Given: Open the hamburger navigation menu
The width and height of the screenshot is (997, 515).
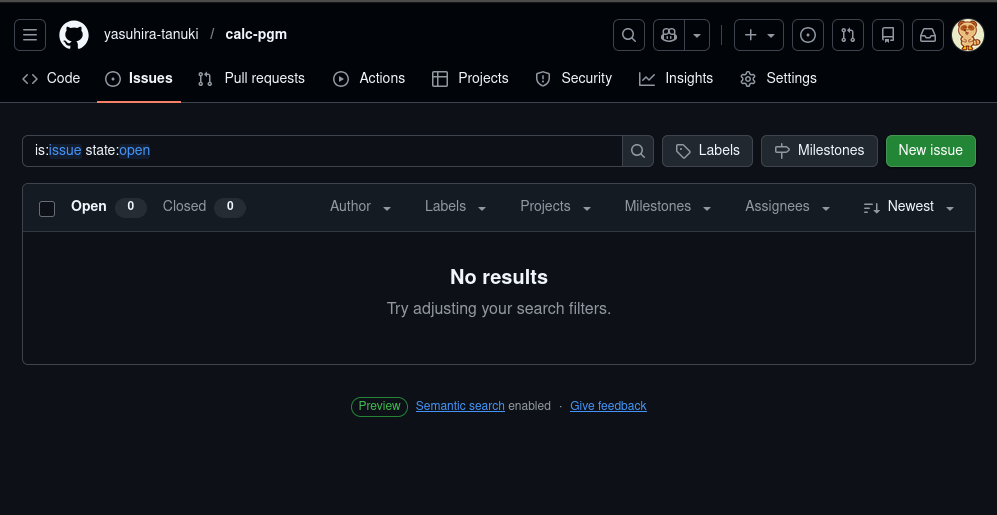Looking at the screenshot, I should pyautogui.click(x=30, y=35).
